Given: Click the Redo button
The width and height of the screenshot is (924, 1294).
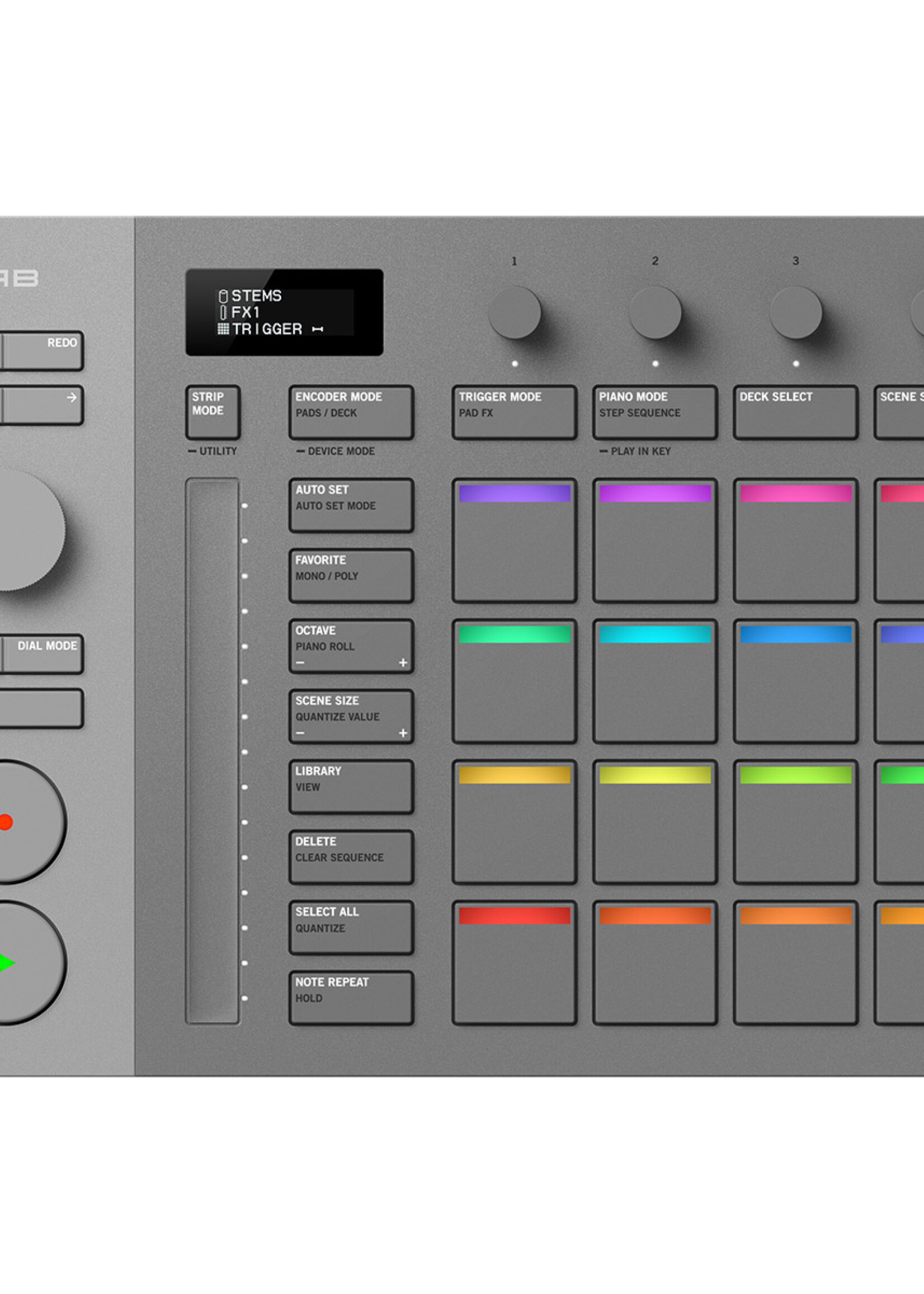Looking at the screenshot, I should coord(43,351).
